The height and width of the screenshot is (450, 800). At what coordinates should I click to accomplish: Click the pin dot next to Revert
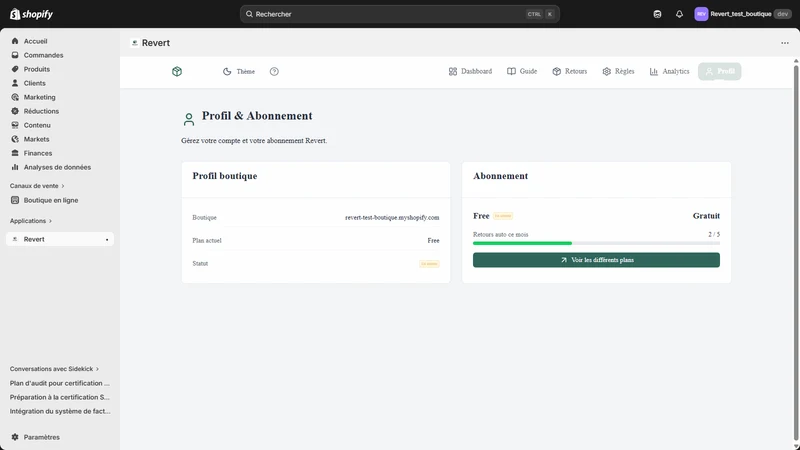pos(107,240)
